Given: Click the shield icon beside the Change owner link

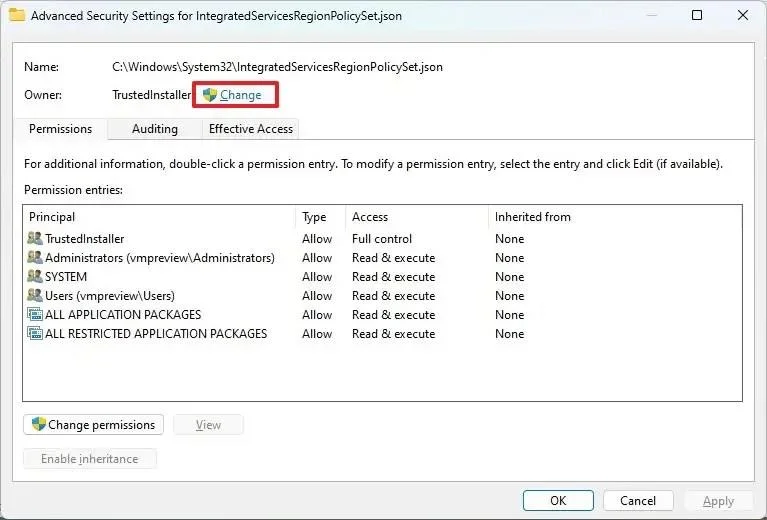Looking at the screenshot, I should pos(209,94).
